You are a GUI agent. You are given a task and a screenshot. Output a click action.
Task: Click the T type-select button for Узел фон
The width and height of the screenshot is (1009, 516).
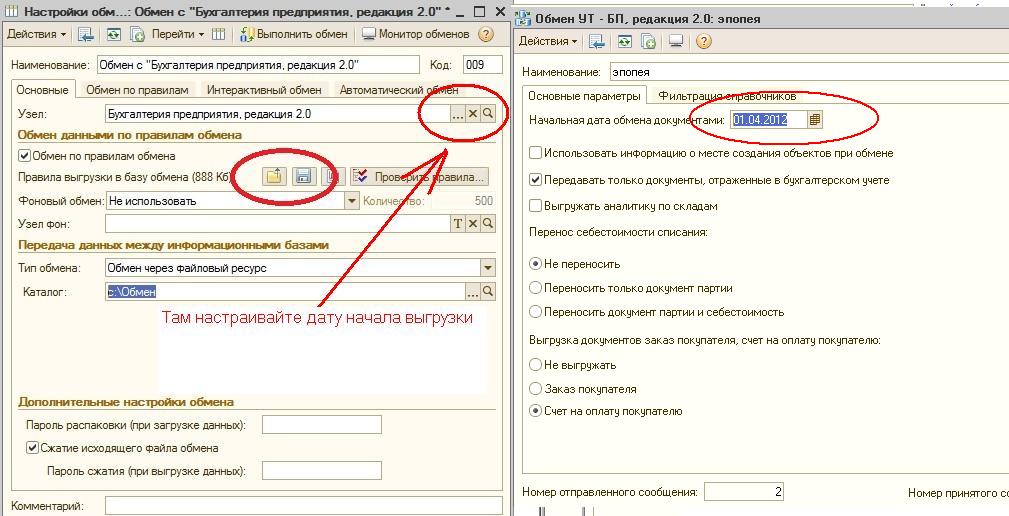click(x=458, y=224)
